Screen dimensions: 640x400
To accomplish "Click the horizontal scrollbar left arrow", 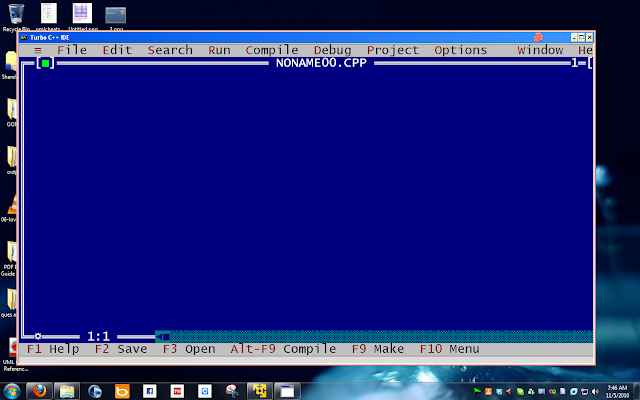I will (x=159, y=336).
